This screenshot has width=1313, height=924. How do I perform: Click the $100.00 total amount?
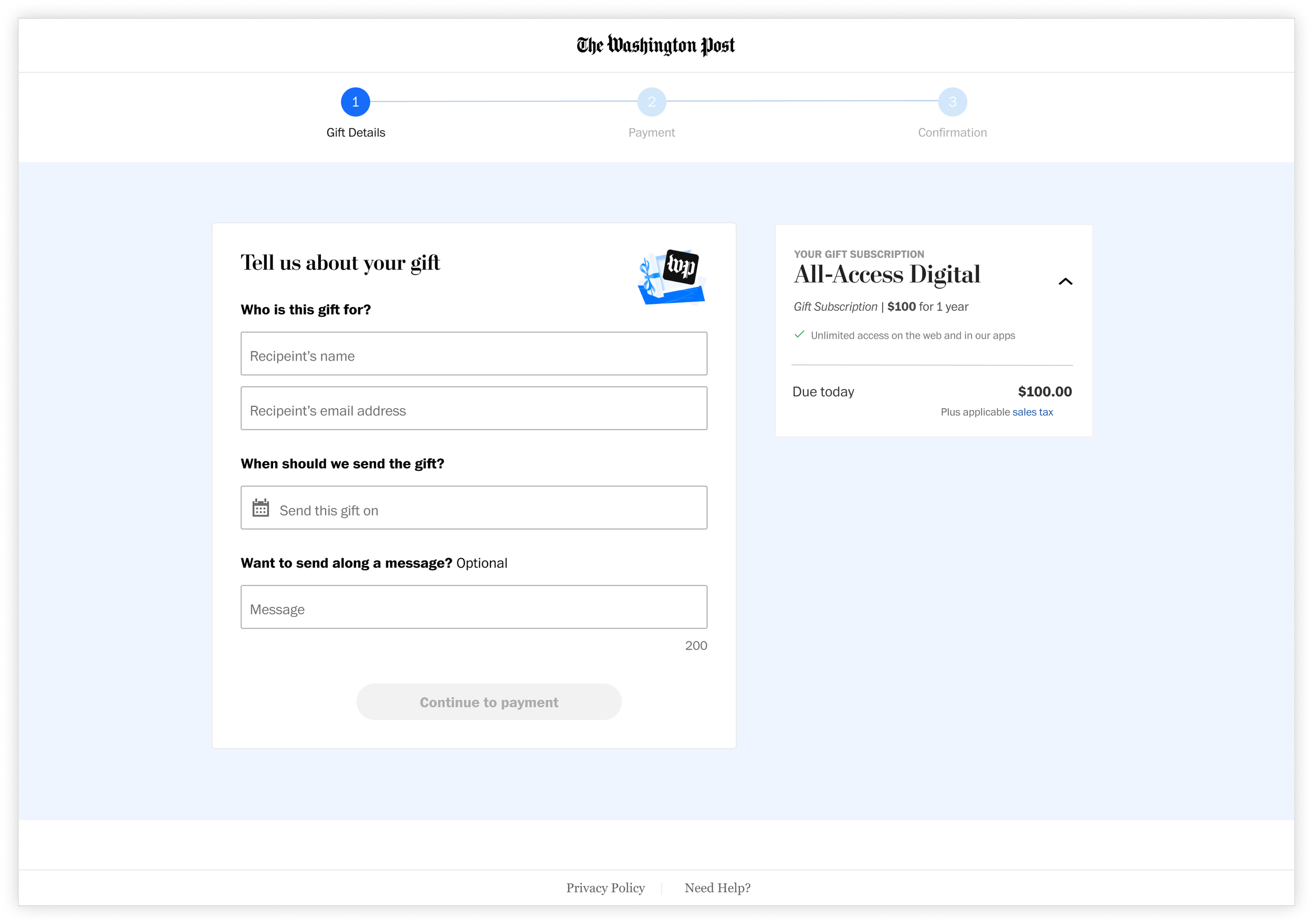pos(1045,392)
